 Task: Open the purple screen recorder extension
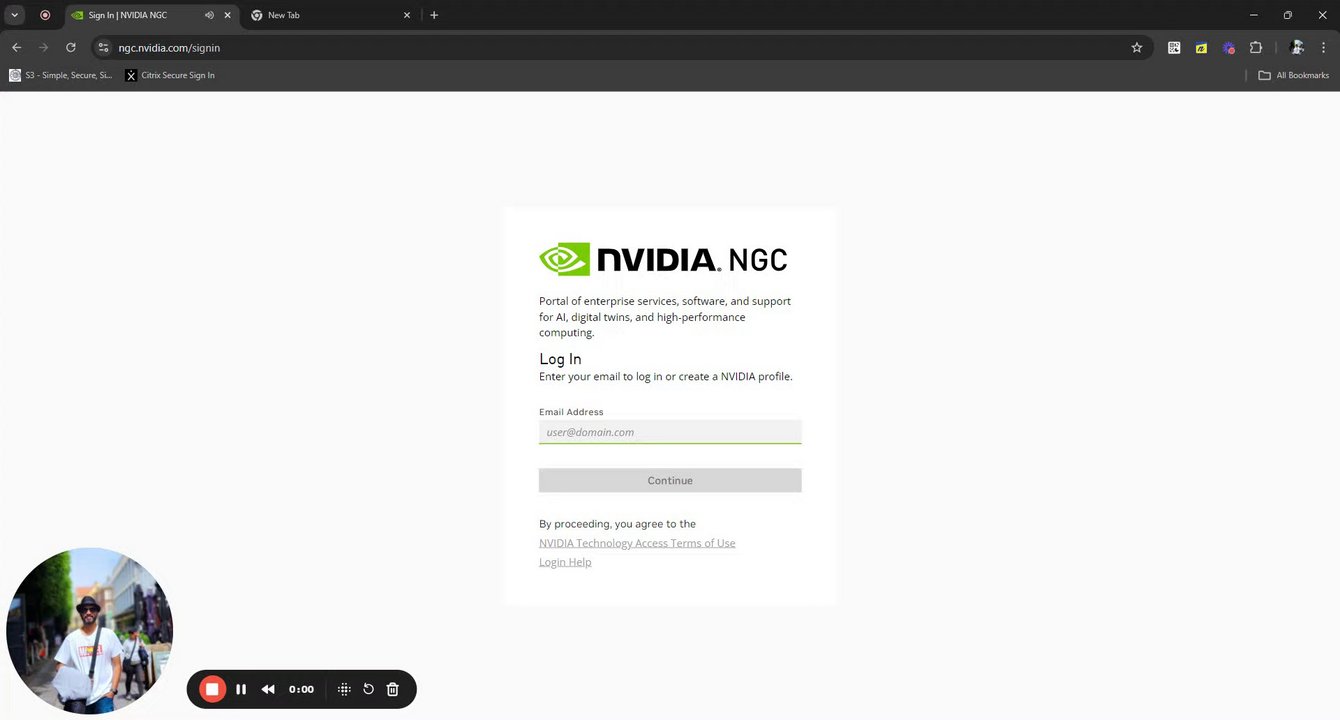click(x=1228, y=47)
